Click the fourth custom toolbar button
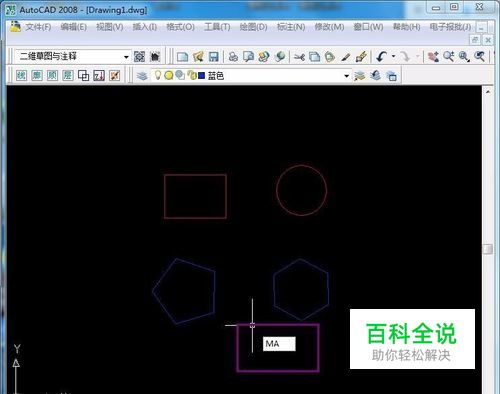The image size is (500, 394). pyautogui.click(x=68, y=76)
